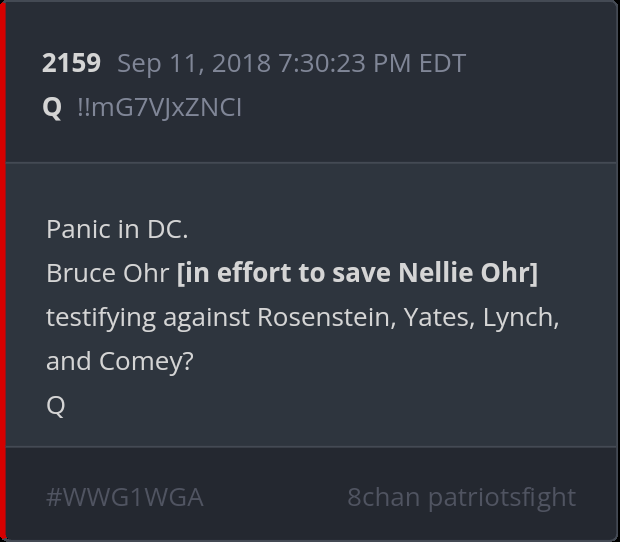Click the name "Rosenstein"
This screenshot has height=542, width=620.
pos(327,317)
